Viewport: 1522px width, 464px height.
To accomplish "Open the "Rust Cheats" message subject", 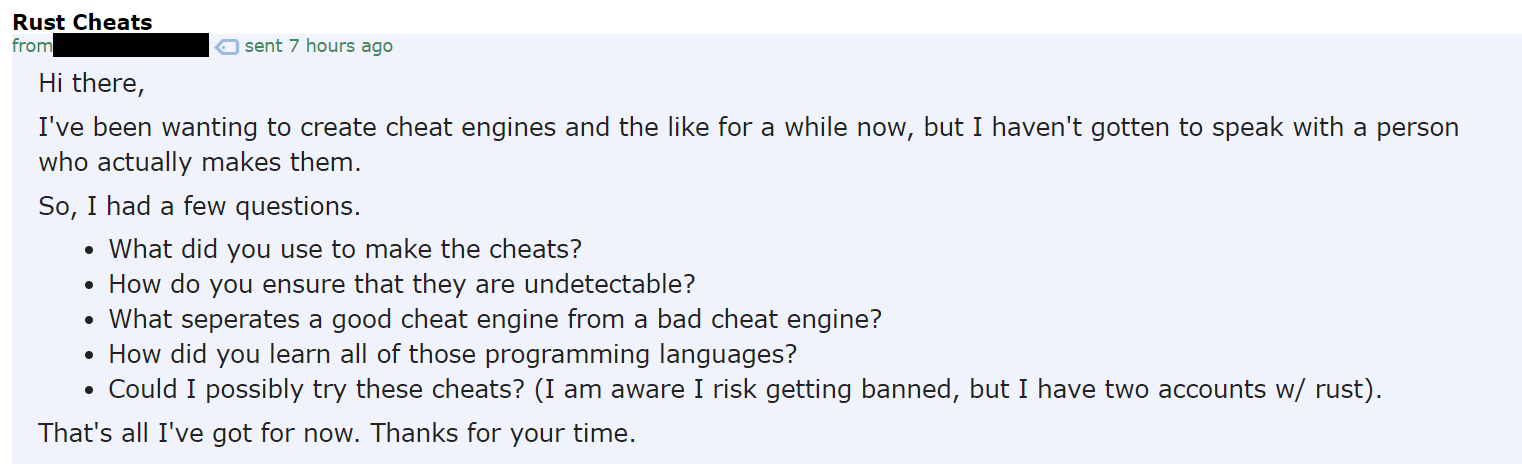I will pyautogui.click(x=82, y=22).
